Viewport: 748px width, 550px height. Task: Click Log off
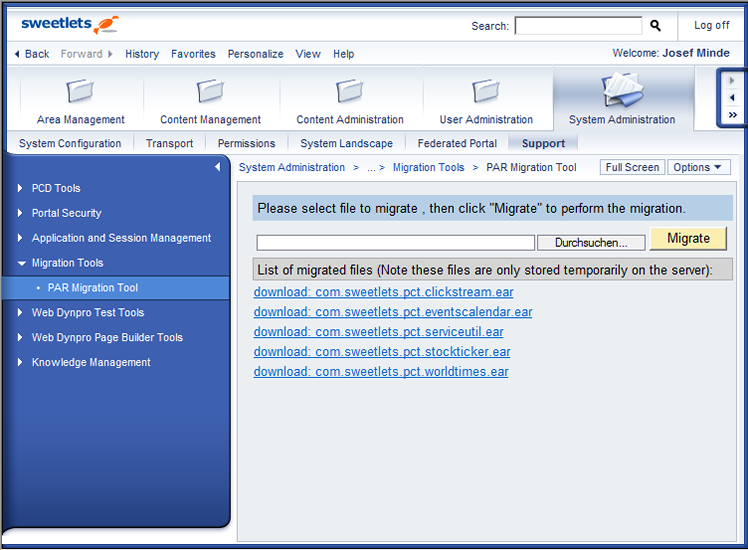coord(711,25)
